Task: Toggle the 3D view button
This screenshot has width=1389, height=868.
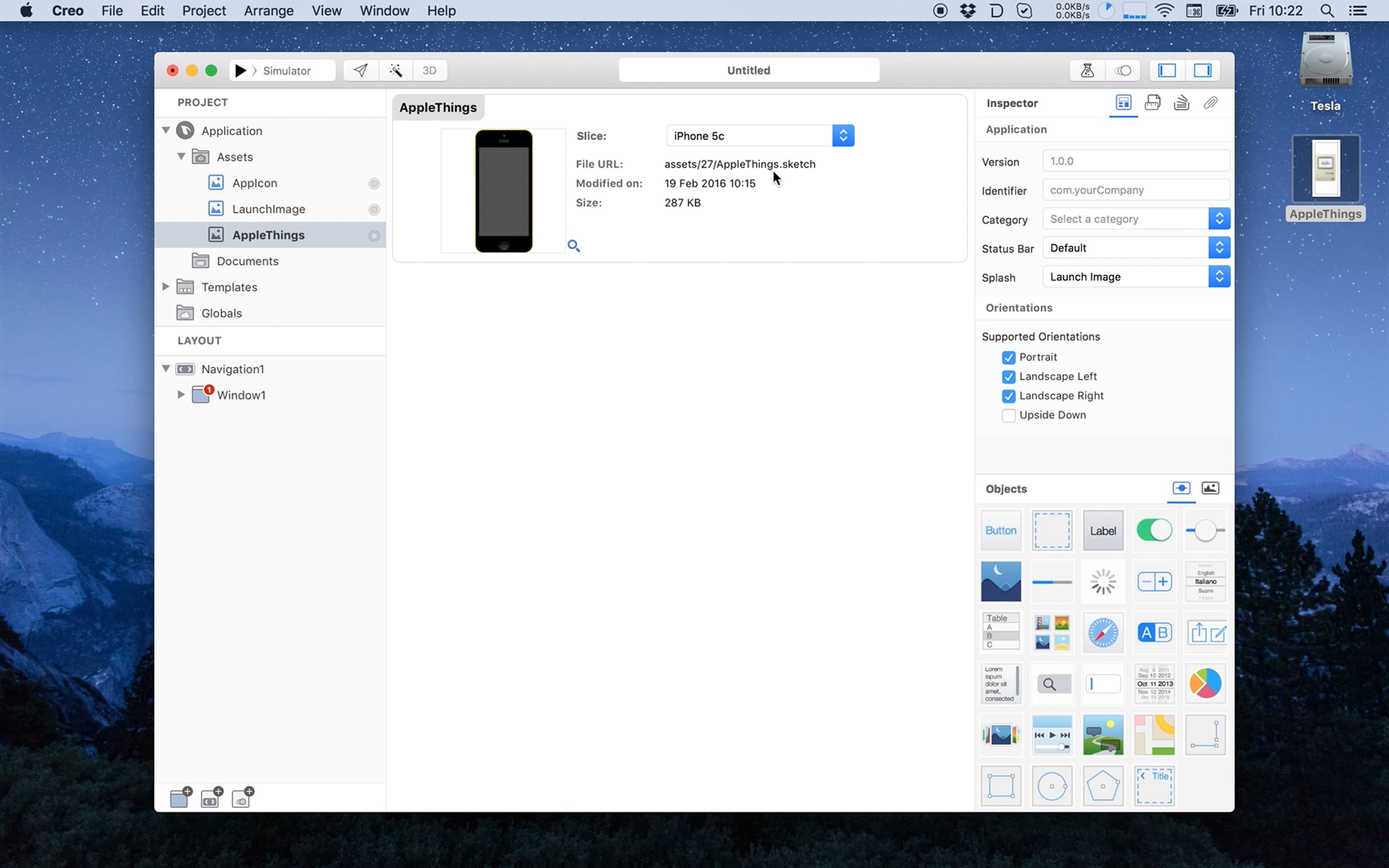Action: (x=429, y=71)
